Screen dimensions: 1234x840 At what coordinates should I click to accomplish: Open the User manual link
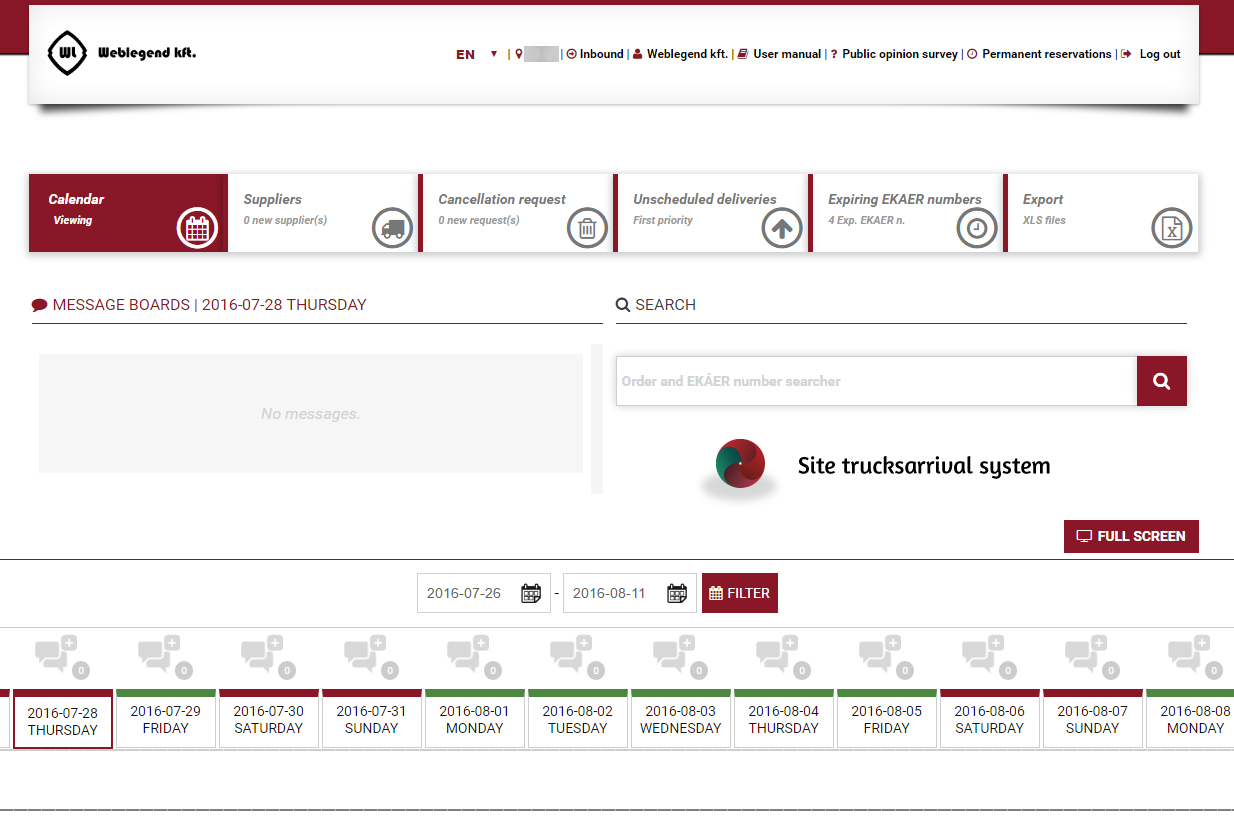(786, 54)
